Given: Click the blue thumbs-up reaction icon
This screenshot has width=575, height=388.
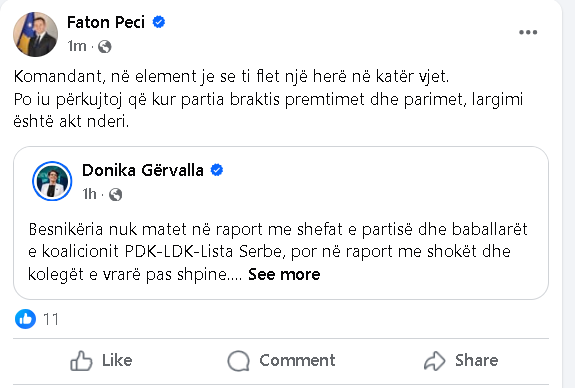Looking at the screenshot, I should (25, 319).
